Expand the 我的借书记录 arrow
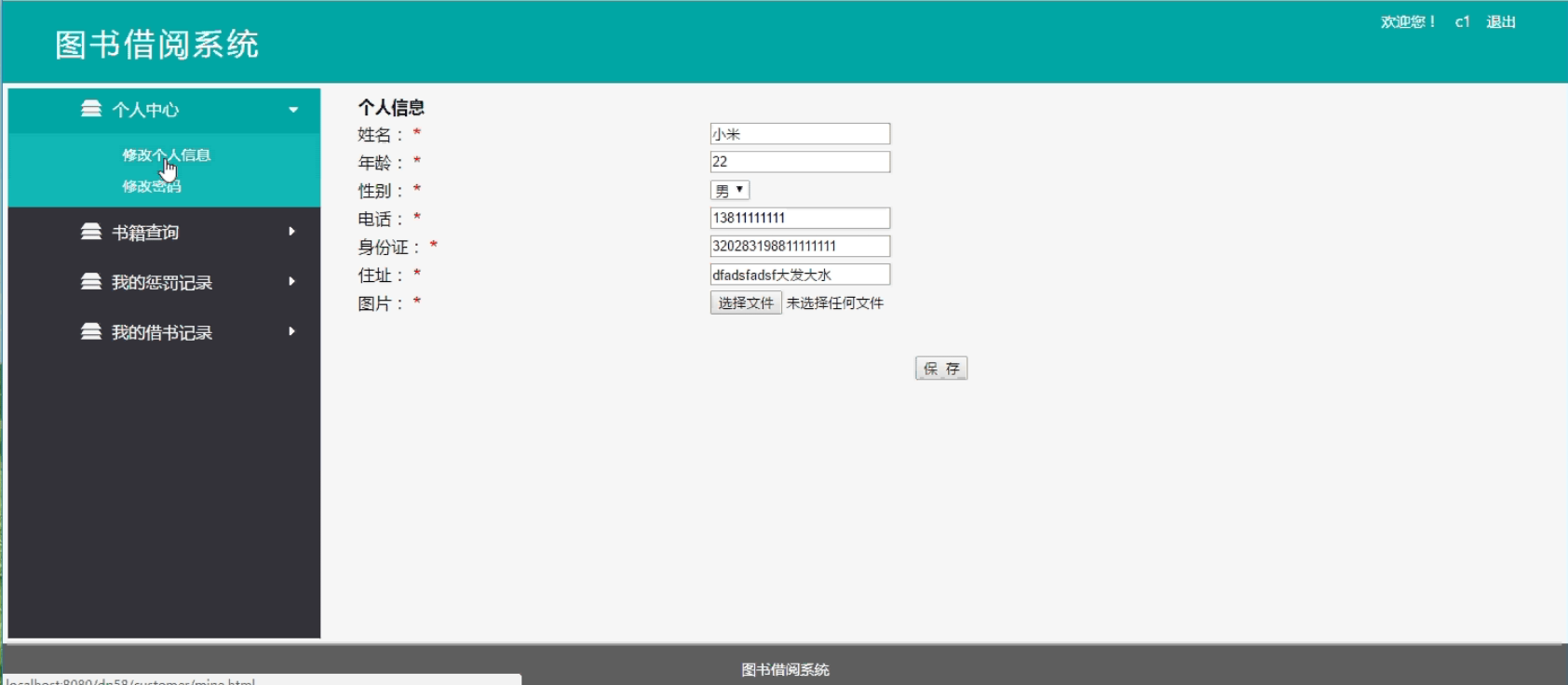The image size is (1568, 685). click(x=292, y=332)
